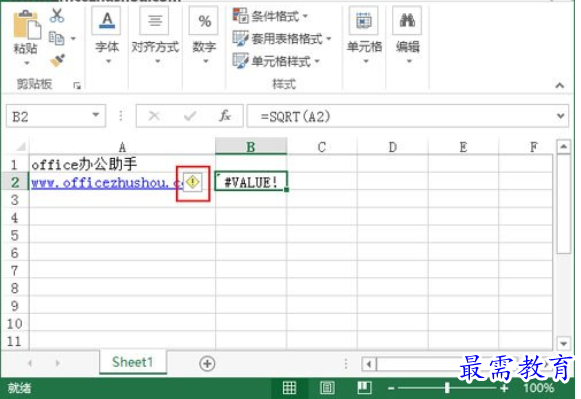Open the 粘贴 paste options arrow
This screenshot has height=399, width=581.
click(x=26, y=63)
